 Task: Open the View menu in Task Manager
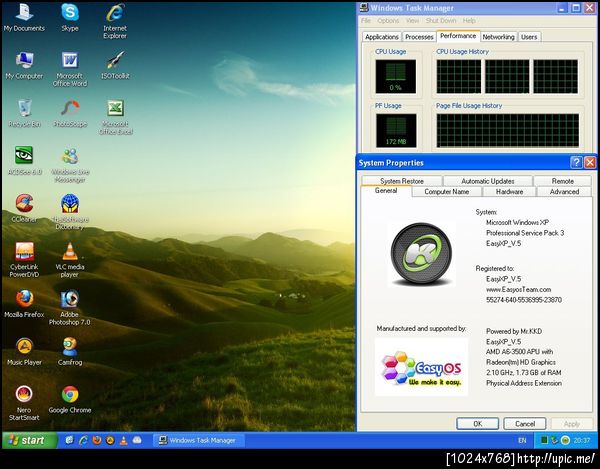pos(412,21)
